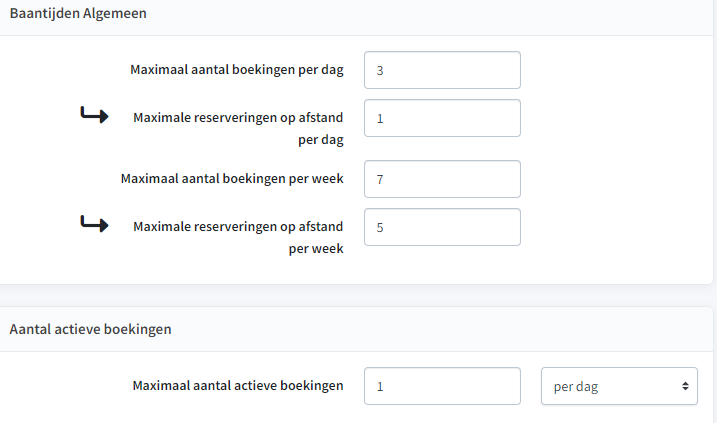Click the Maximaal aantal boekingen per dag label

coord(237,70)
